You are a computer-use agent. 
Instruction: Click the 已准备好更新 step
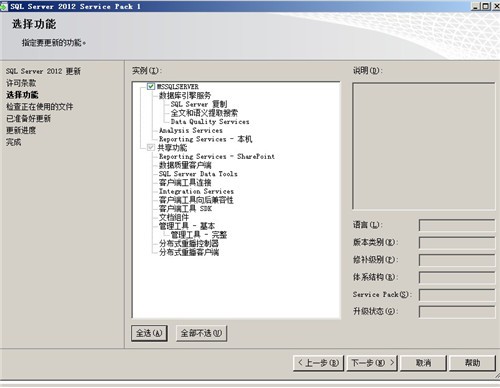(28, 119)
